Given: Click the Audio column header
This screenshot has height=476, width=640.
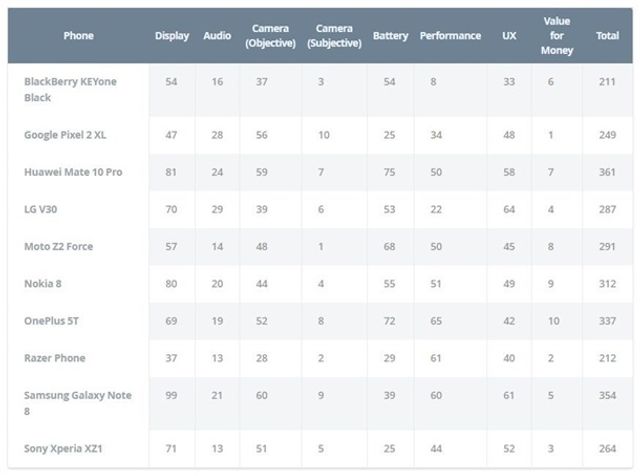Looking at the screenshot, I should [x=217, y=36].
